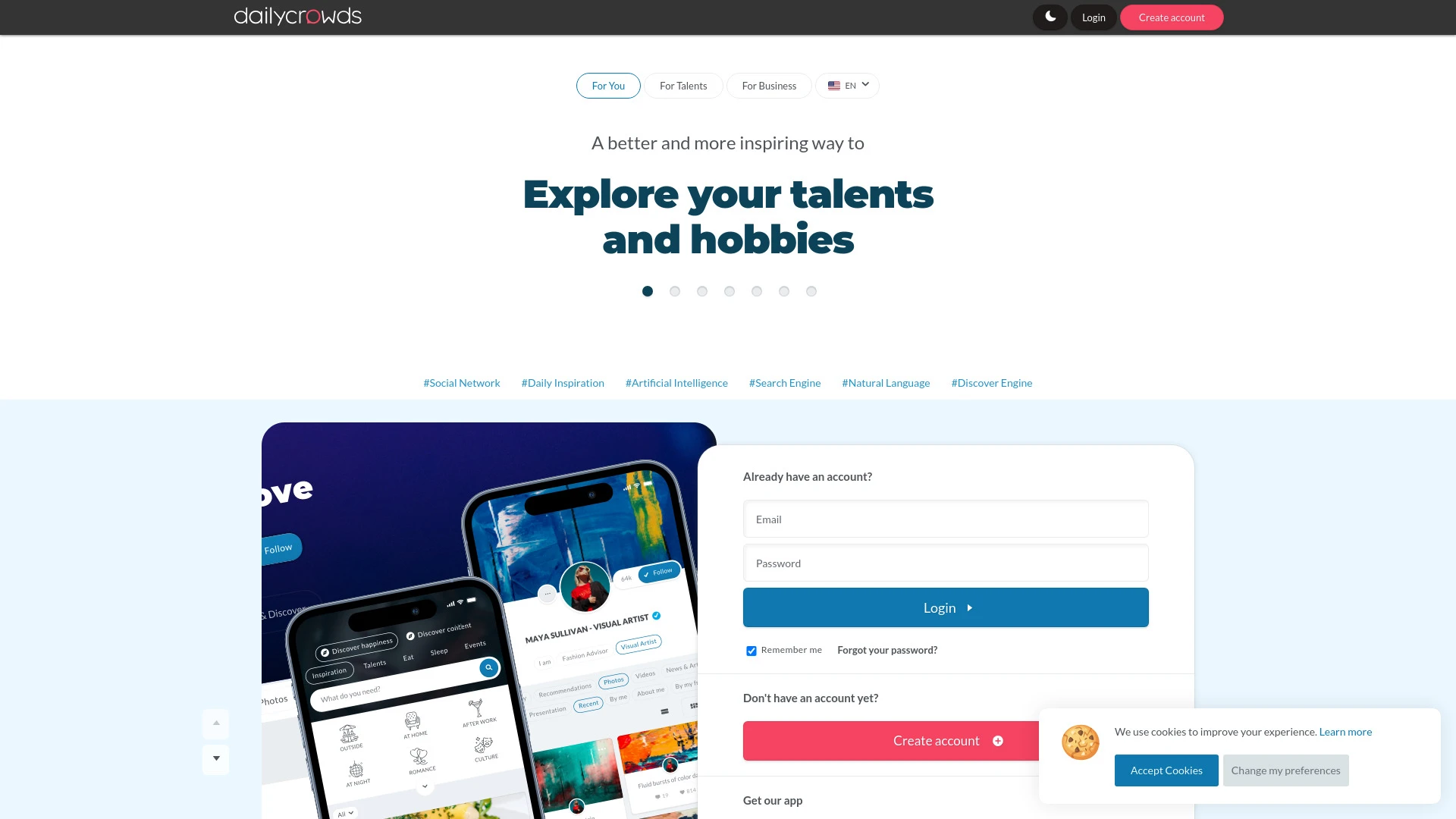Click the first carousel slide indicator

point(647,291)
